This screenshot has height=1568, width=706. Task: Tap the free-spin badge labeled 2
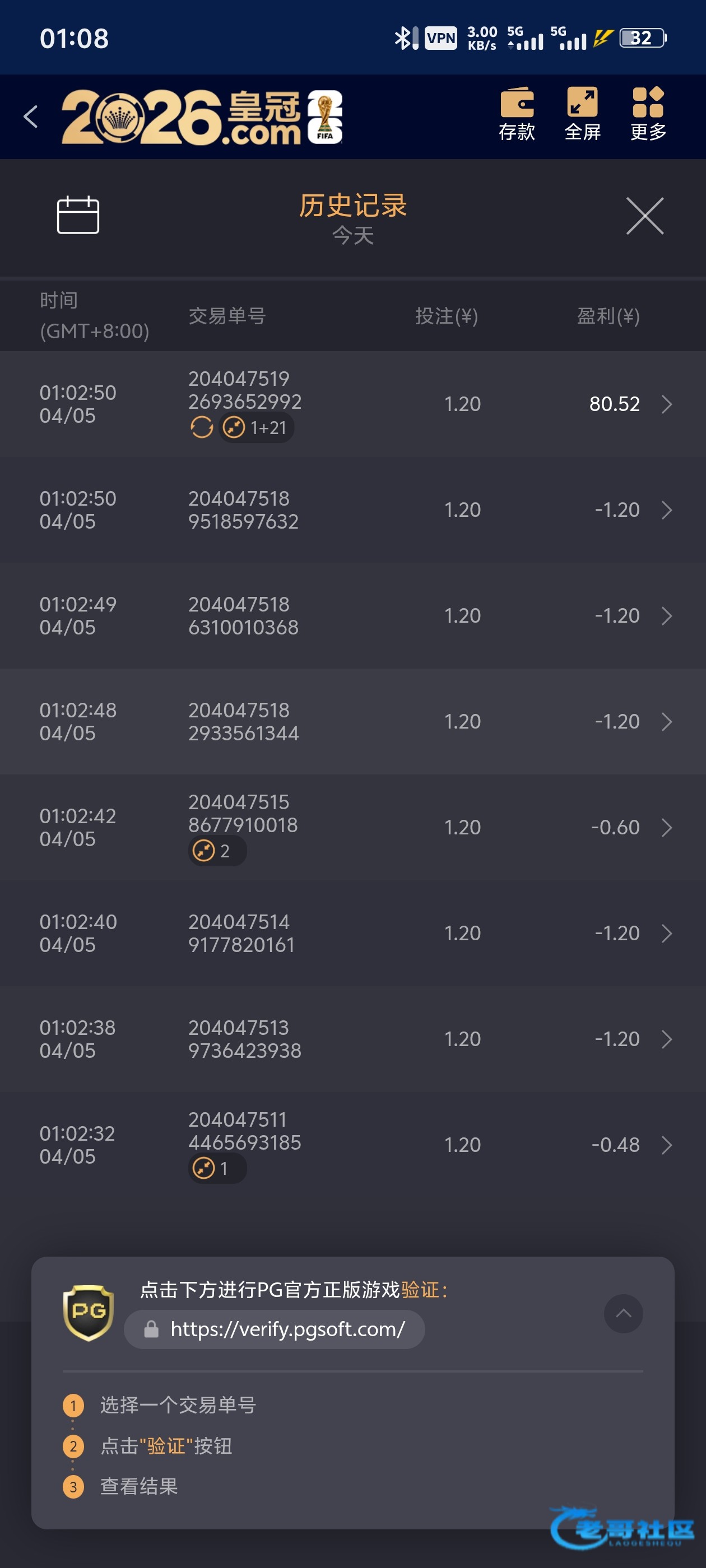tap(217, 850)
